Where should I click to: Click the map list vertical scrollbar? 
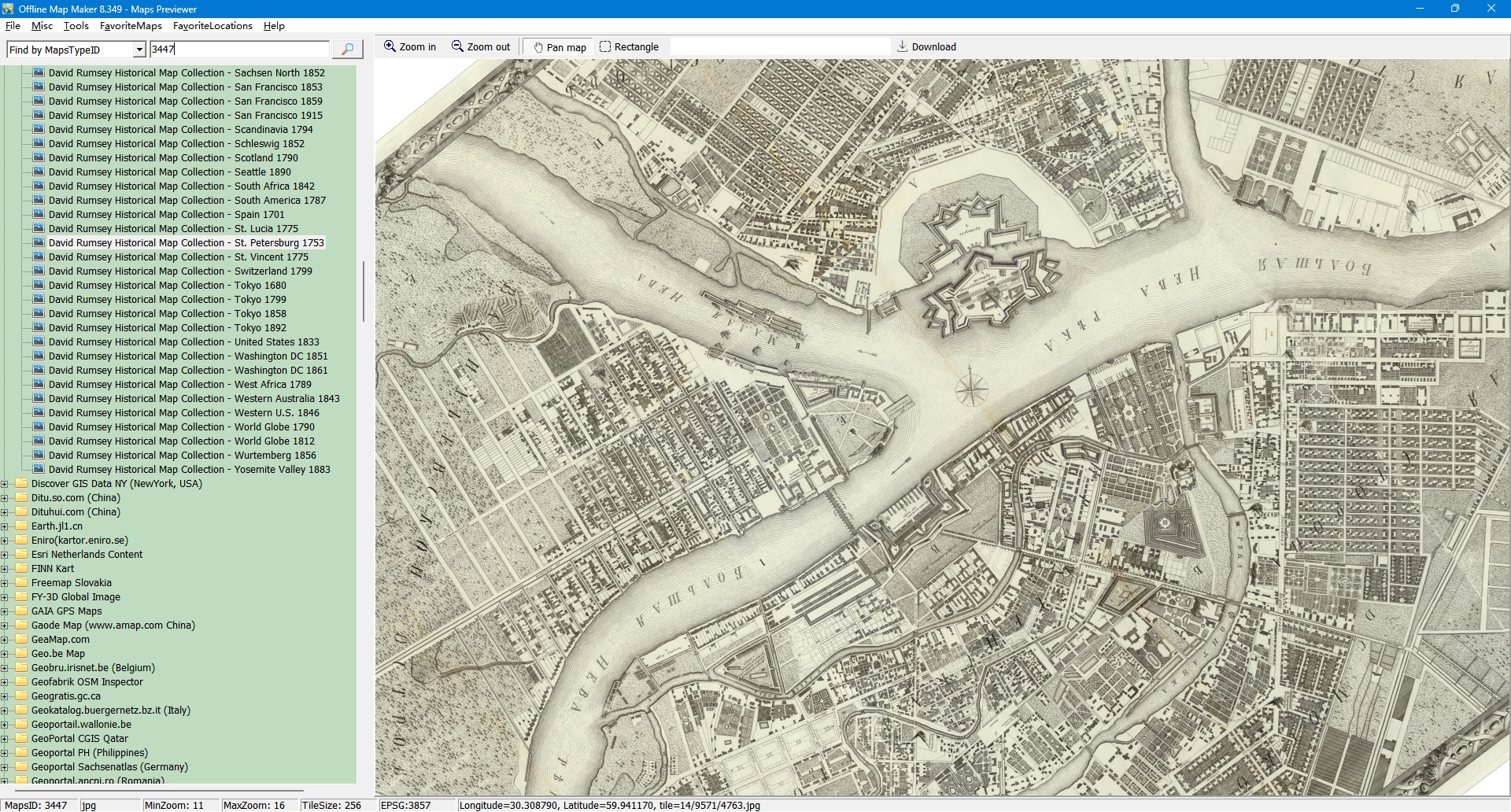(x=363, y=291)
